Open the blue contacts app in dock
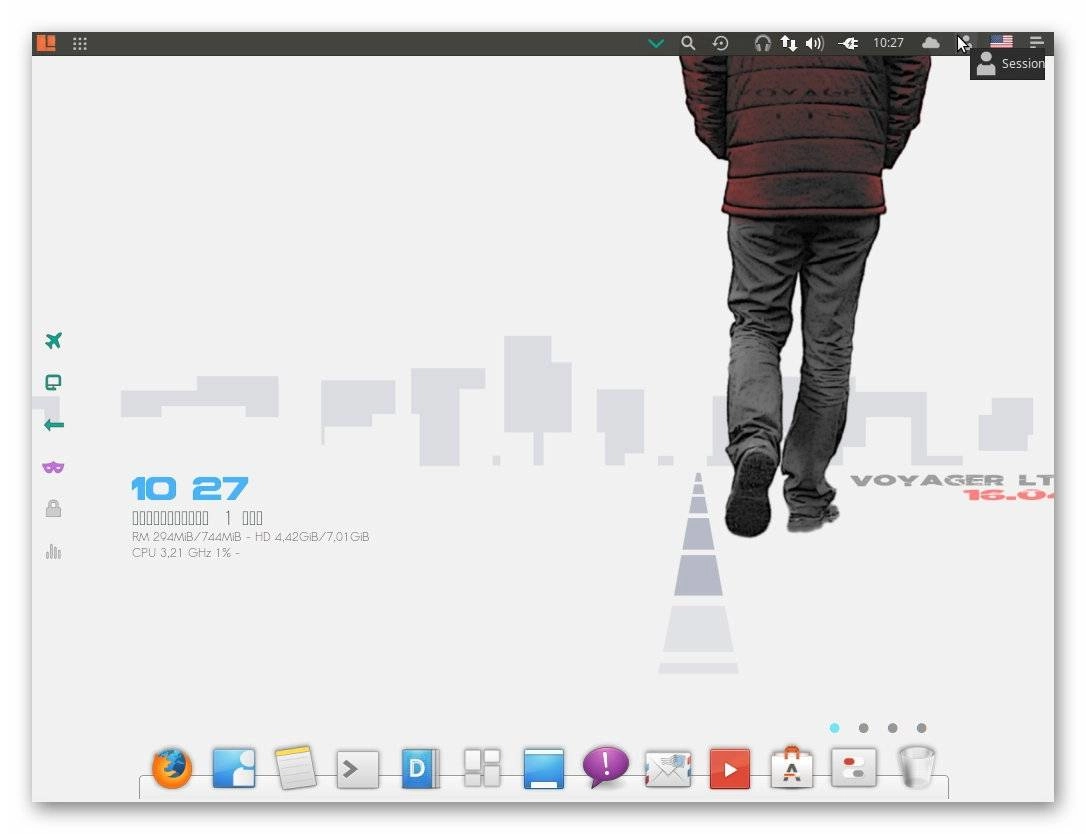The image size is (1086, 834). pos(233,768)
